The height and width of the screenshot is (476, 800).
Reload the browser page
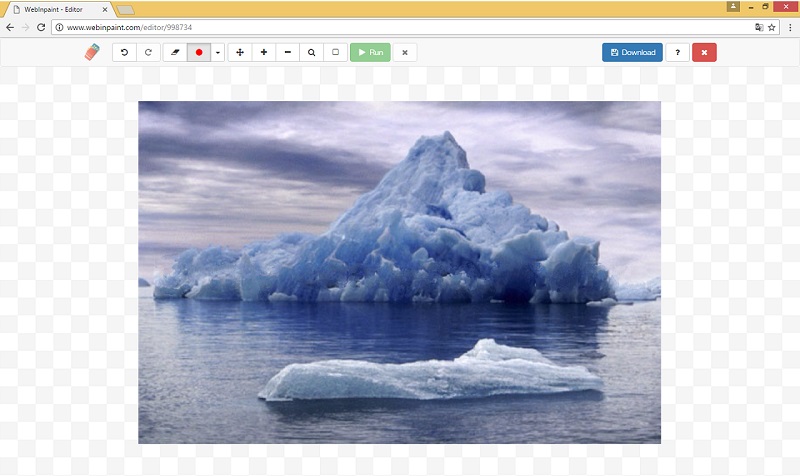(41, 28)
